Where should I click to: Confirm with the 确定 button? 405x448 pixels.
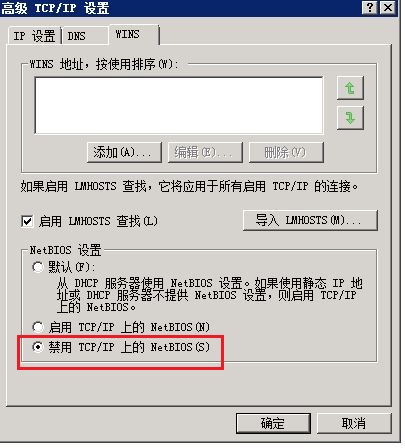(273, 423)
